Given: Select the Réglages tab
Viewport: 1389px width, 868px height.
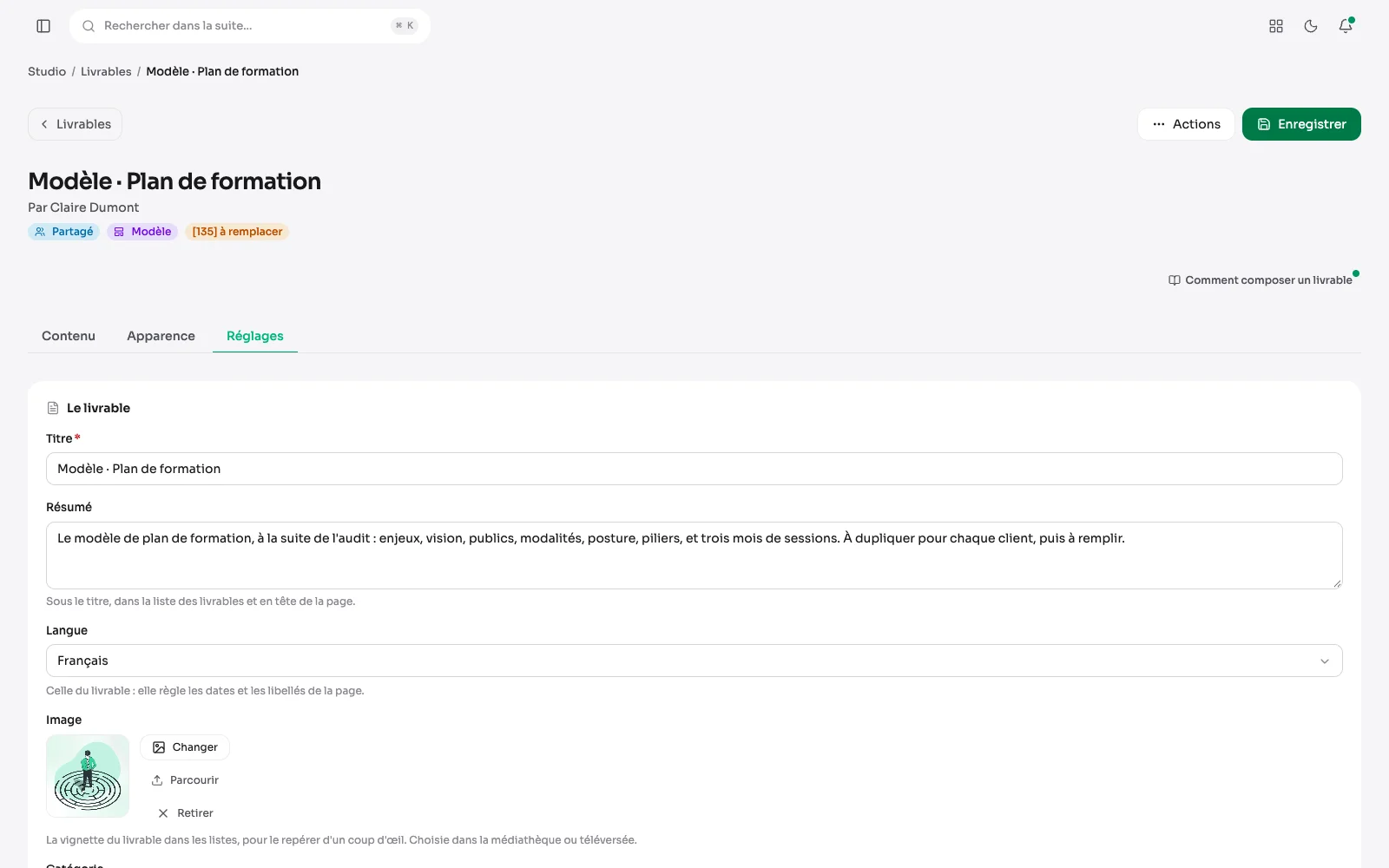Looking at the screenshot, I should [x=255, y=336].
